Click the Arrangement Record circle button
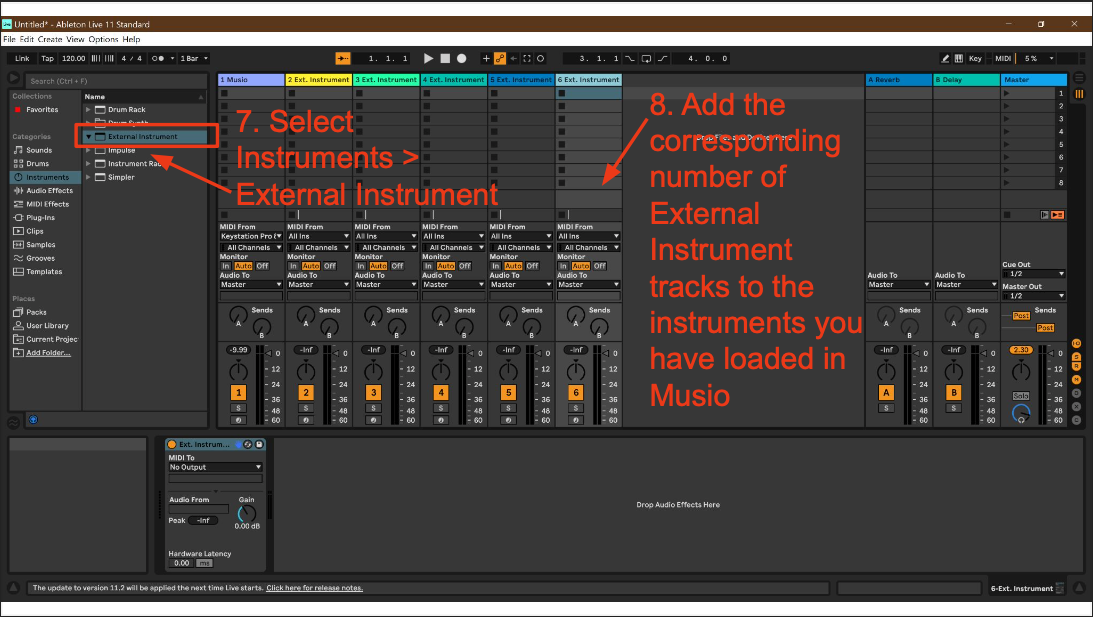1093x617 pixels. pos(461,59)
